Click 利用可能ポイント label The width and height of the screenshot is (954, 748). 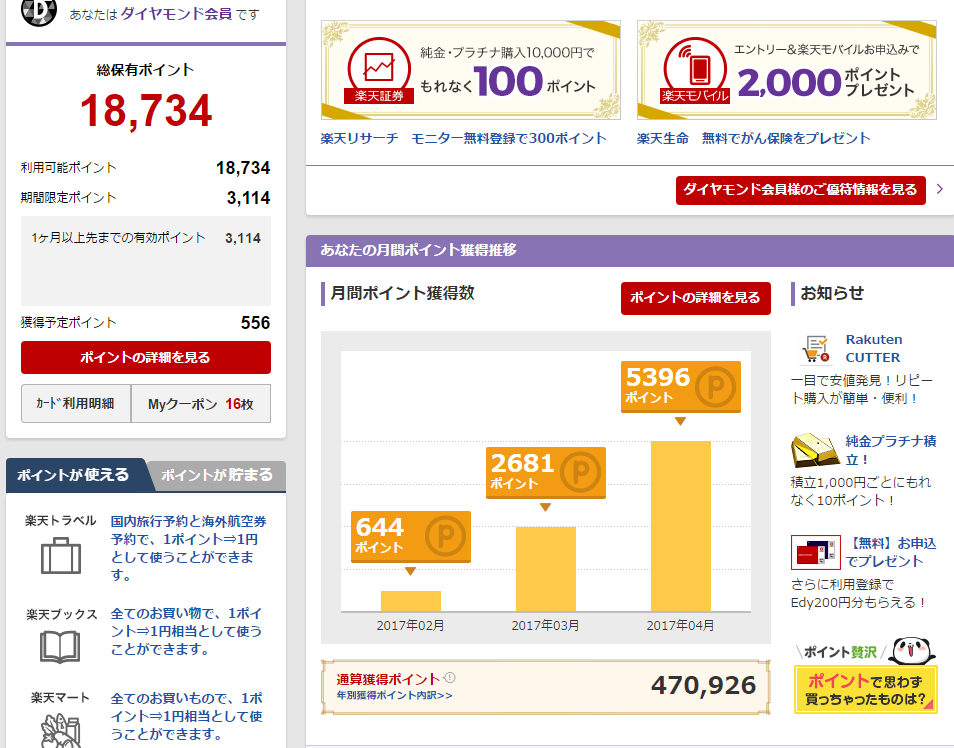pos(68,167)
